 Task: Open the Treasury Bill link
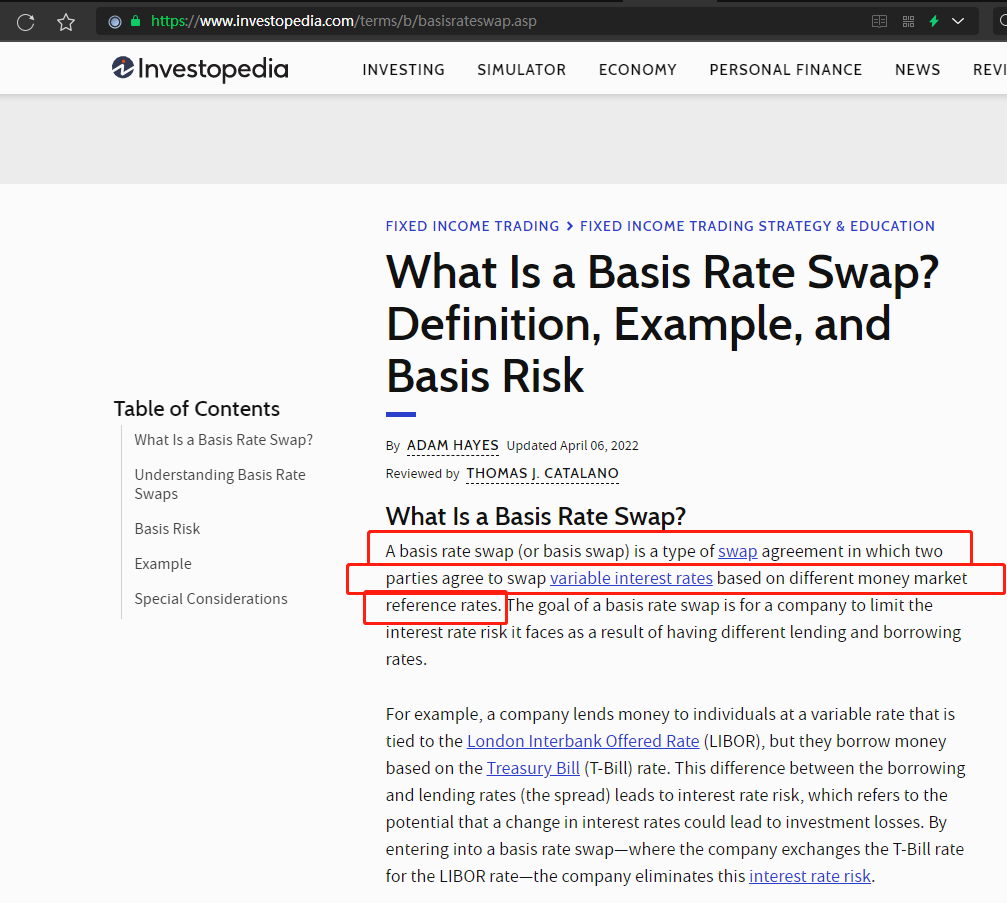[x=533, y=768]
